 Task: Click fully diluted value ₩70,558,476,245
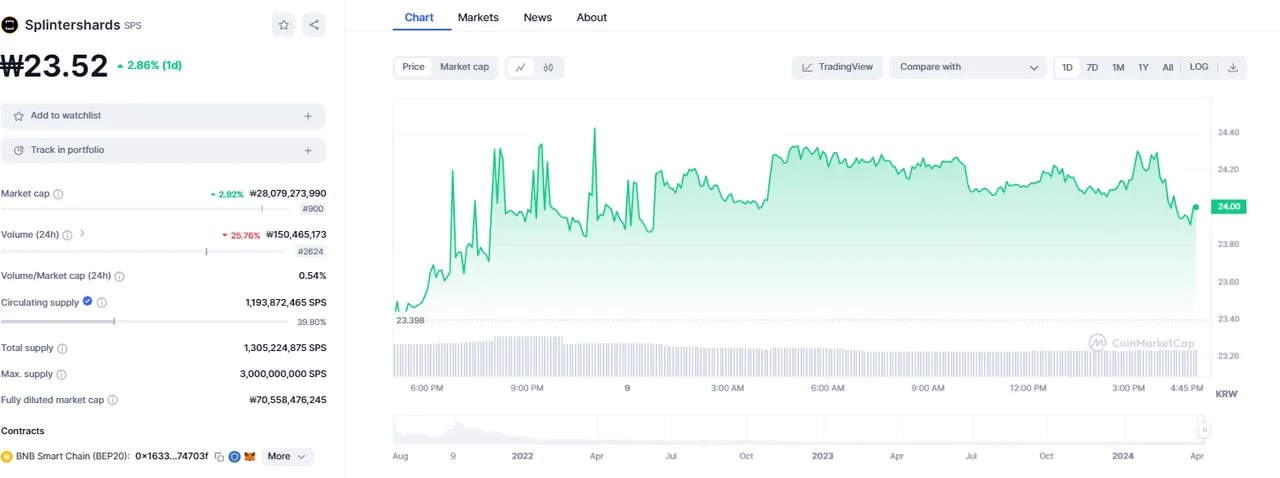tap(288, 400)
